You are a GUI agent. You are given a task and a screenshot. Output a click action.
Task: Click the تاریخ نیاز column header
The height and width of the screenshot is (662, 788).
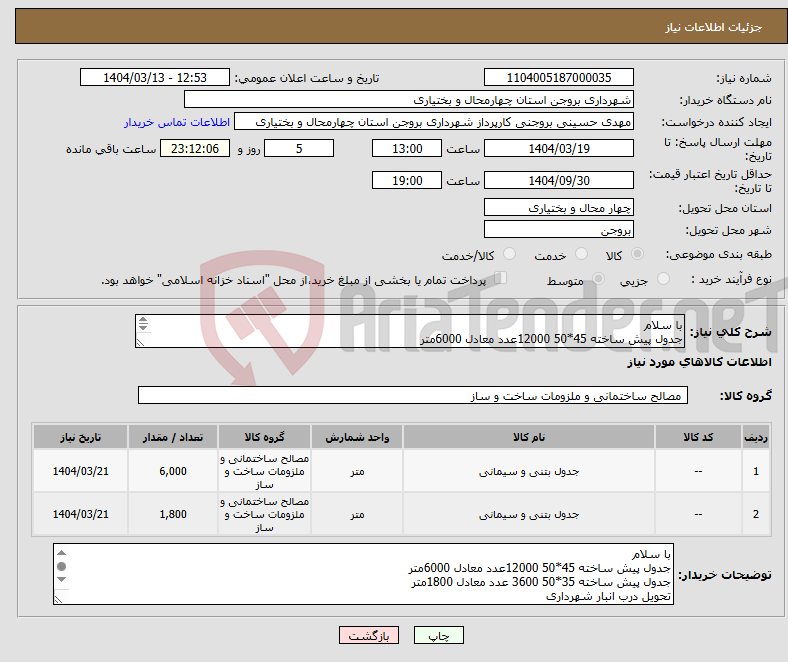[80, 437]
